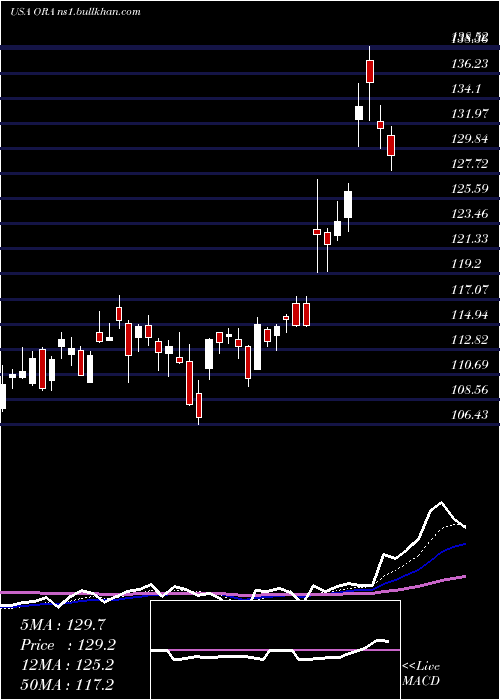Click the 129.84 price axis label
Viewport: 500px width, 700px height.
click(470, 139)
